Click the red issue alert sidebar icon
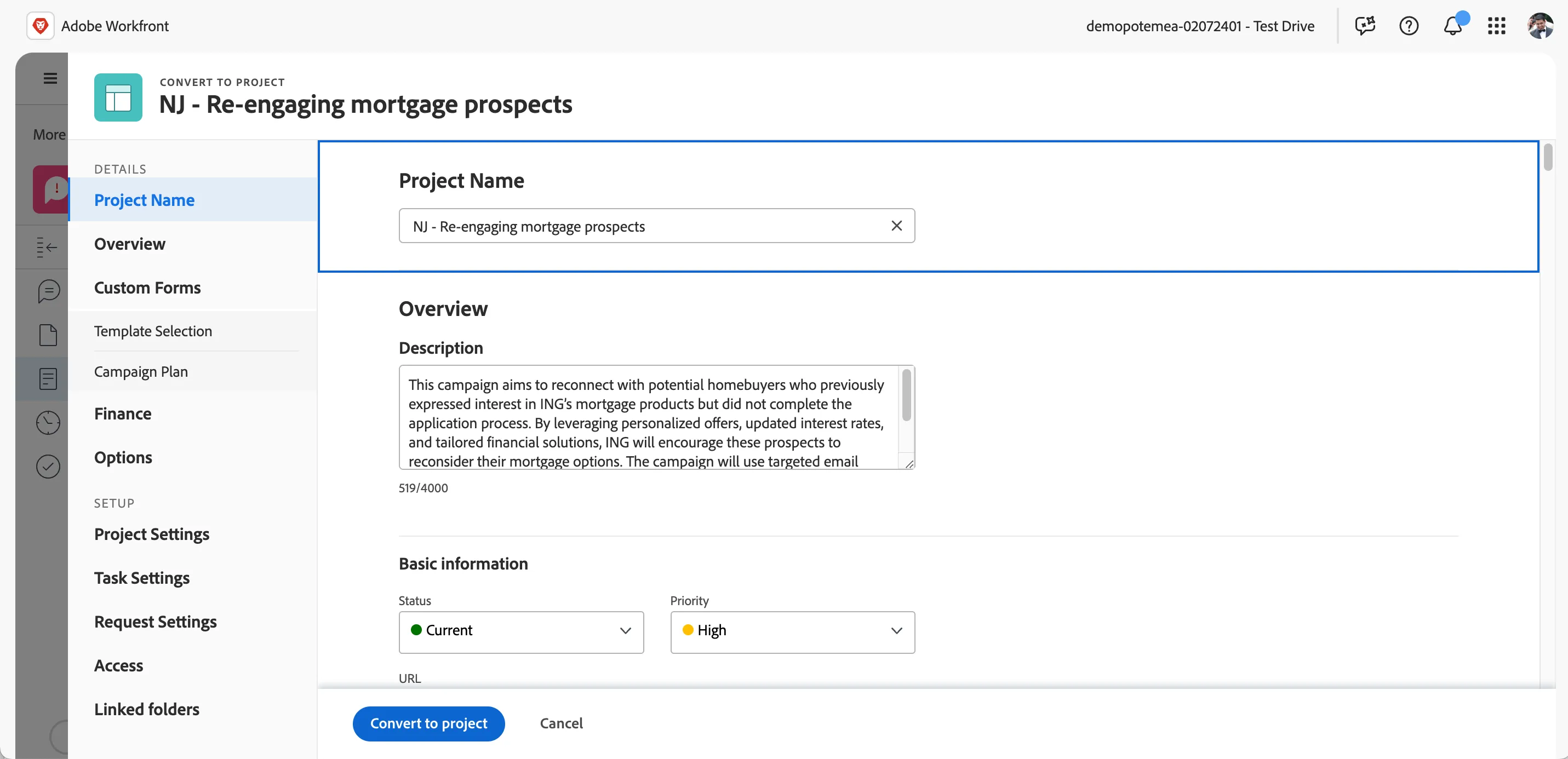The width and height of the screenshot is (1568, 759). [51, 189]
